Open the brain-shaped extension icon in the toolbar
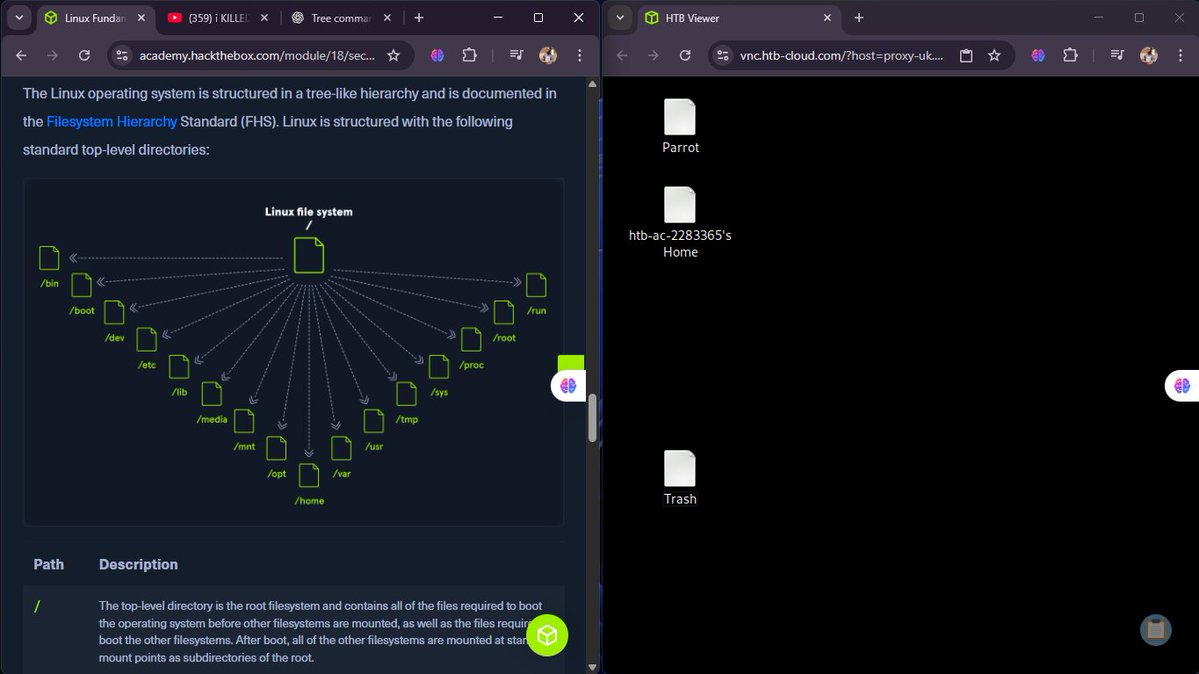This screenshot has height=674, width=1199. [437, 55]
